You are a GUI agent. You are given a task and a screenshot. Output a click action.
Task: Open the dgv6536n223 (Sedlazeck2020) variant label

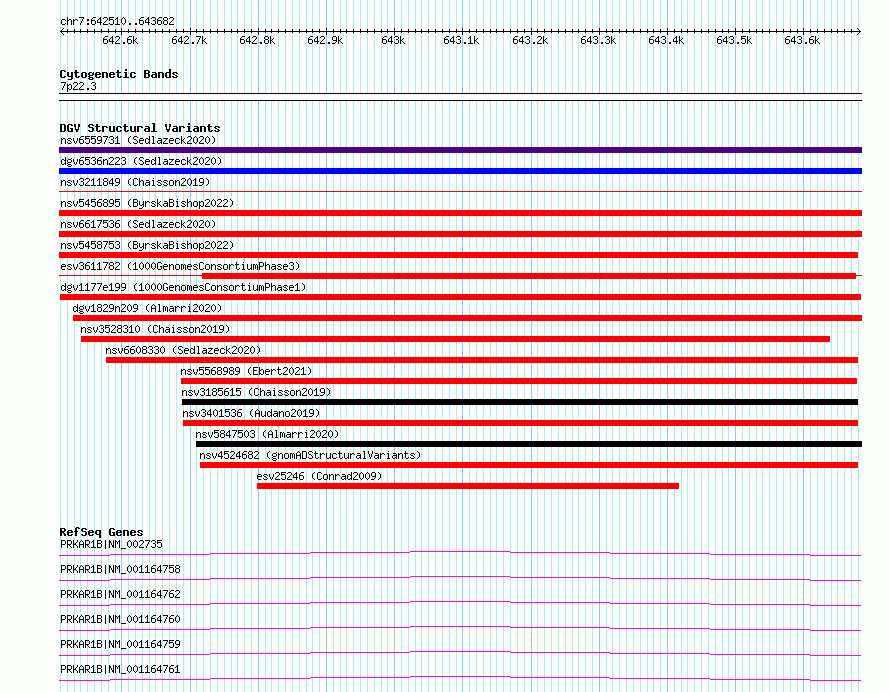tap(141, 161)
